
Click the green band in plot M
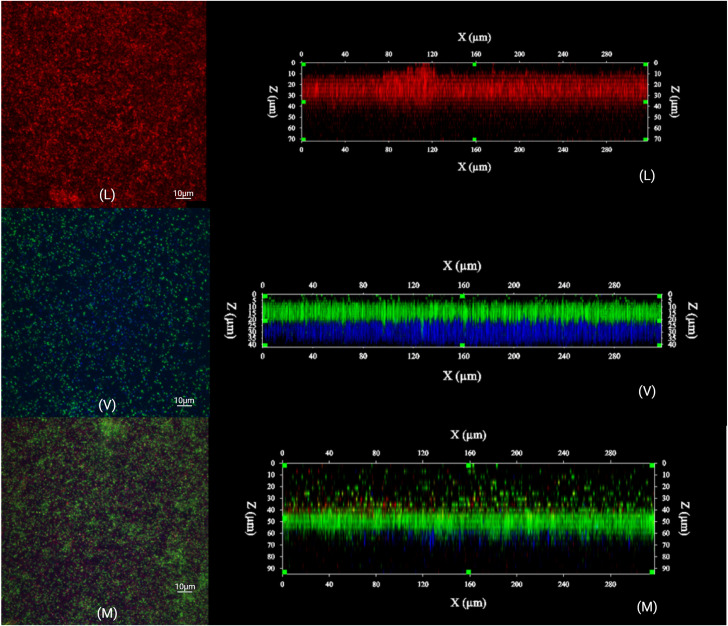tap(468, 521)
